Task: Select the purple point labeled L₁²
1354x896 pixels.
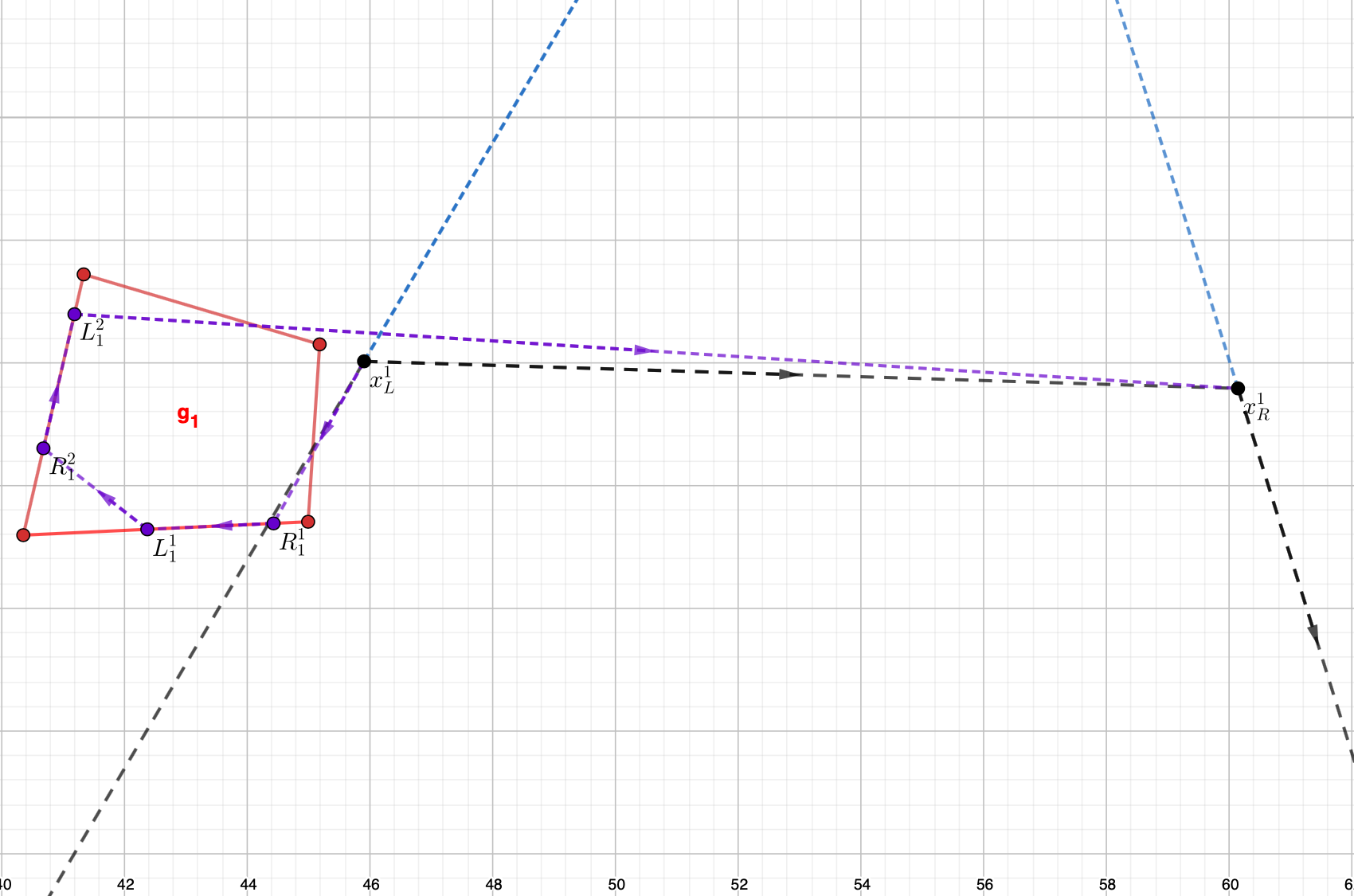Action: [74, 315]
